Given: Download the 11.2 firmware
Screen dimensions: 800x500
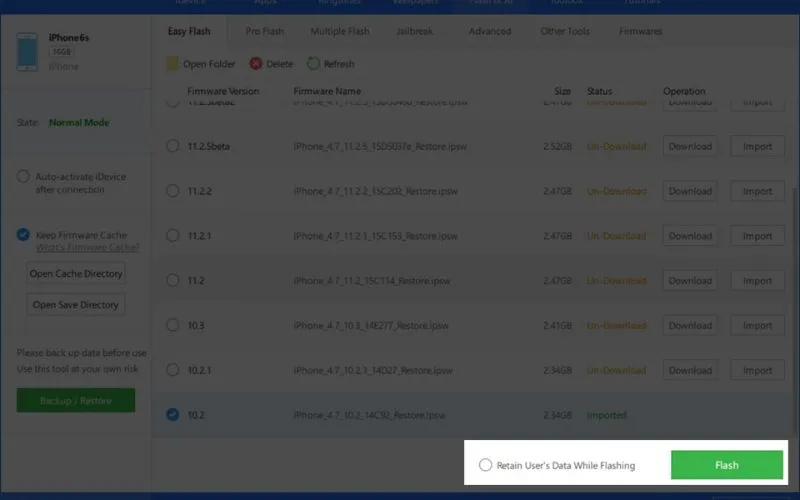Looking at the screenshot, I should tap(690, 280).
